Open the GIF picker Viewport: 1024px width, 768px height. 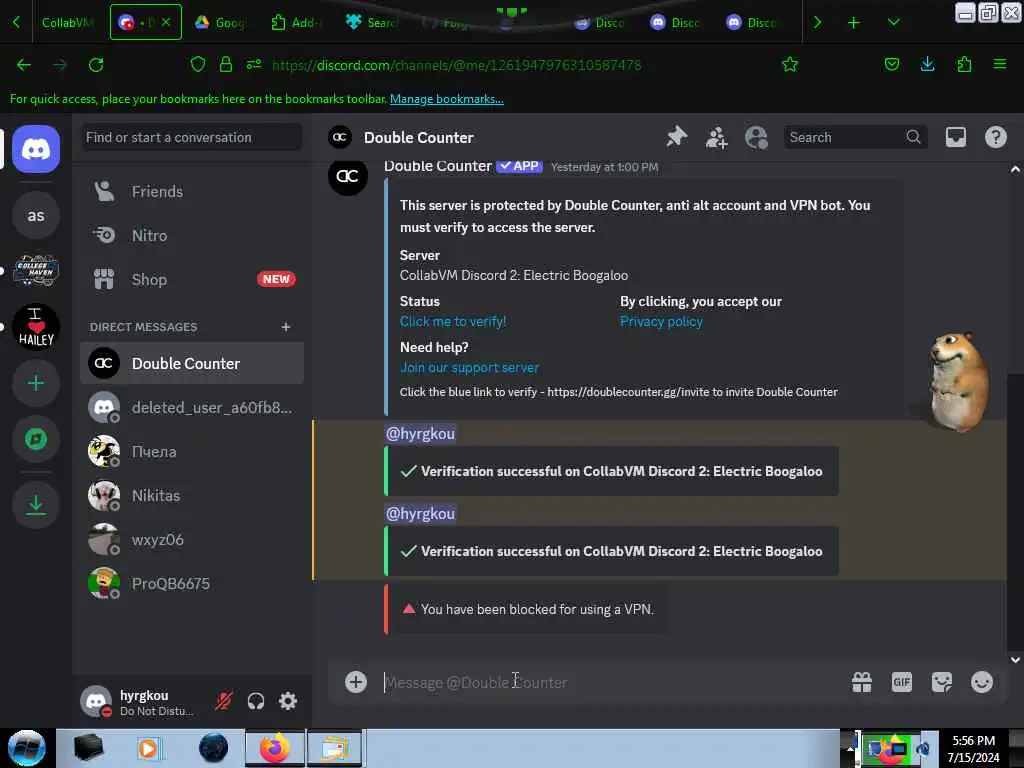click(x=901, y=682)
